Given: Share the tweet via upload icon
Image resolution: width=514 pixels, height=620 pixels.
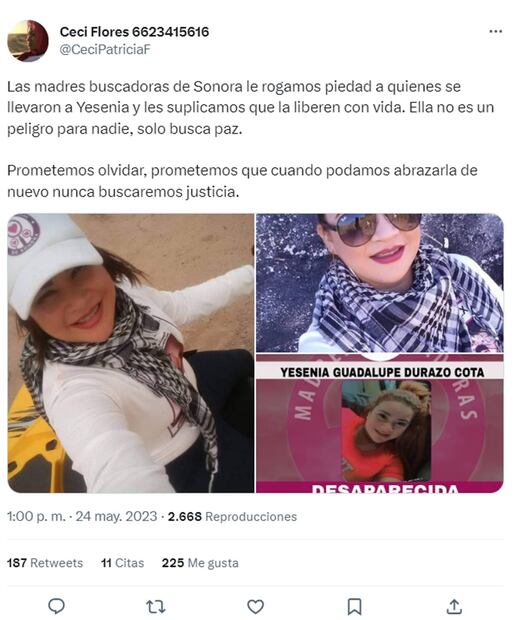Looking at the screenshot, I should [x=454, y=606].
